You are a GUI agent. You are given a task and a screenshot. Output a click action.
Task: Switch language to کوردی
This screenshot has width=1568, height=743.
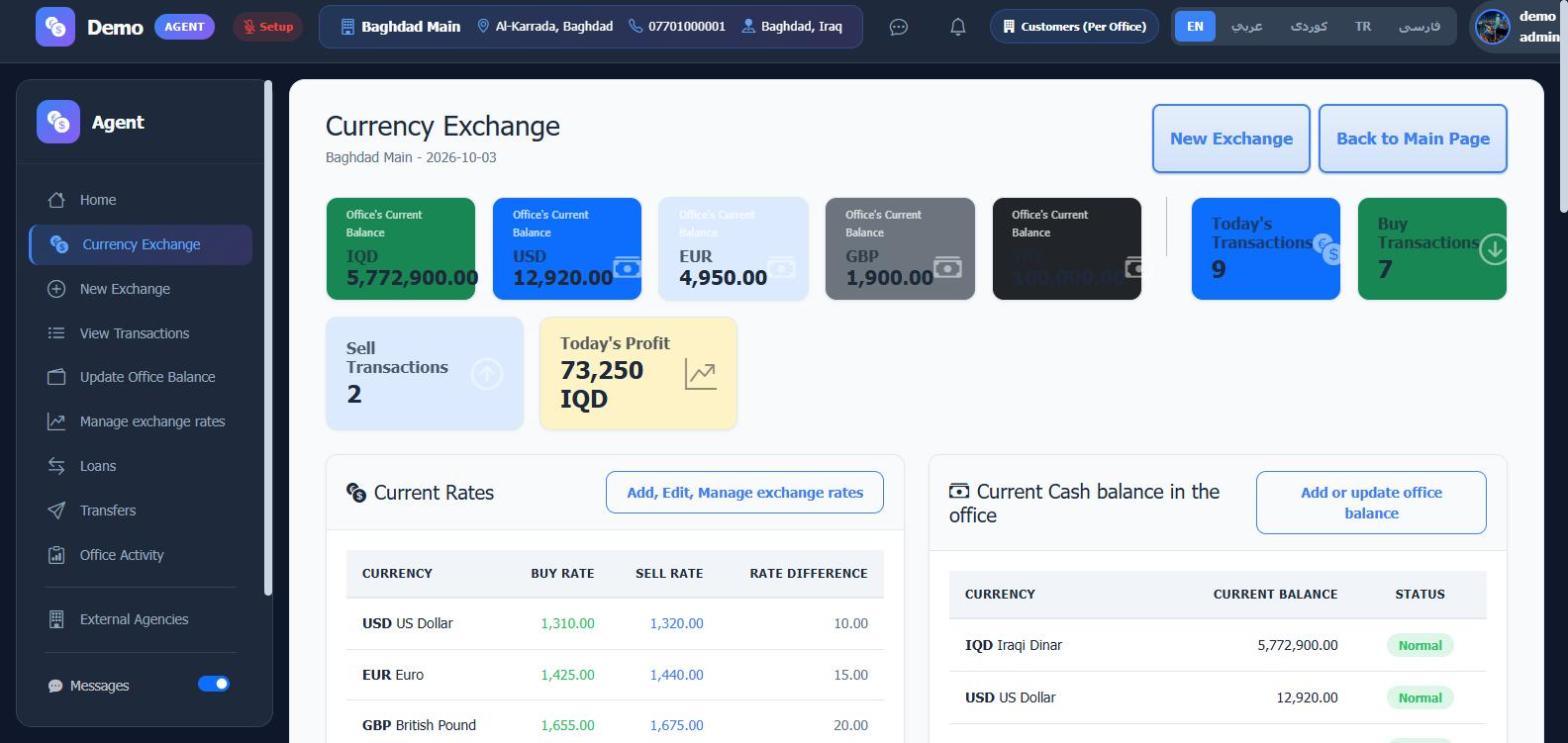click(x=1309, y=27)
